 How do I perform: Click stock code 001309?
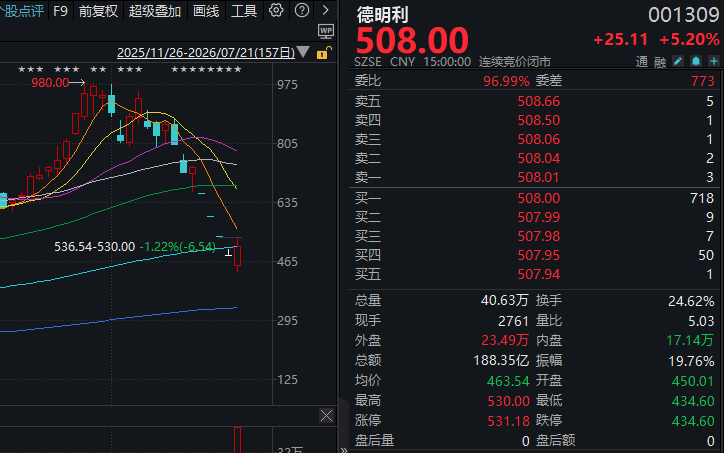click(x=684, y=15)
